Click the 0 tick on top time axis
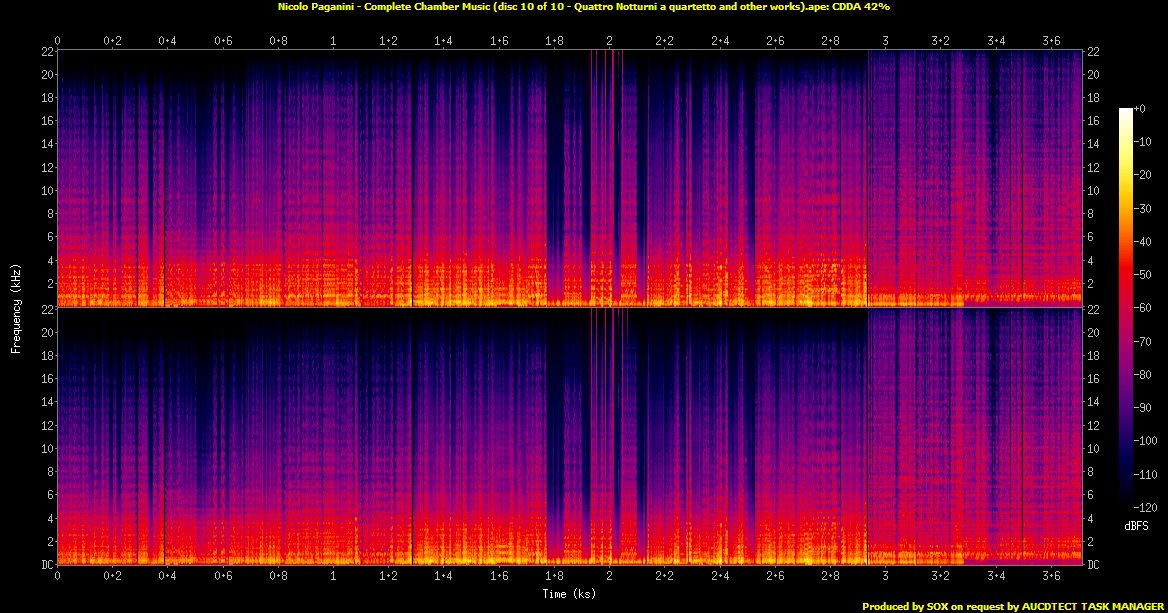Viewport: 1168px width, 613px height. 58,40
